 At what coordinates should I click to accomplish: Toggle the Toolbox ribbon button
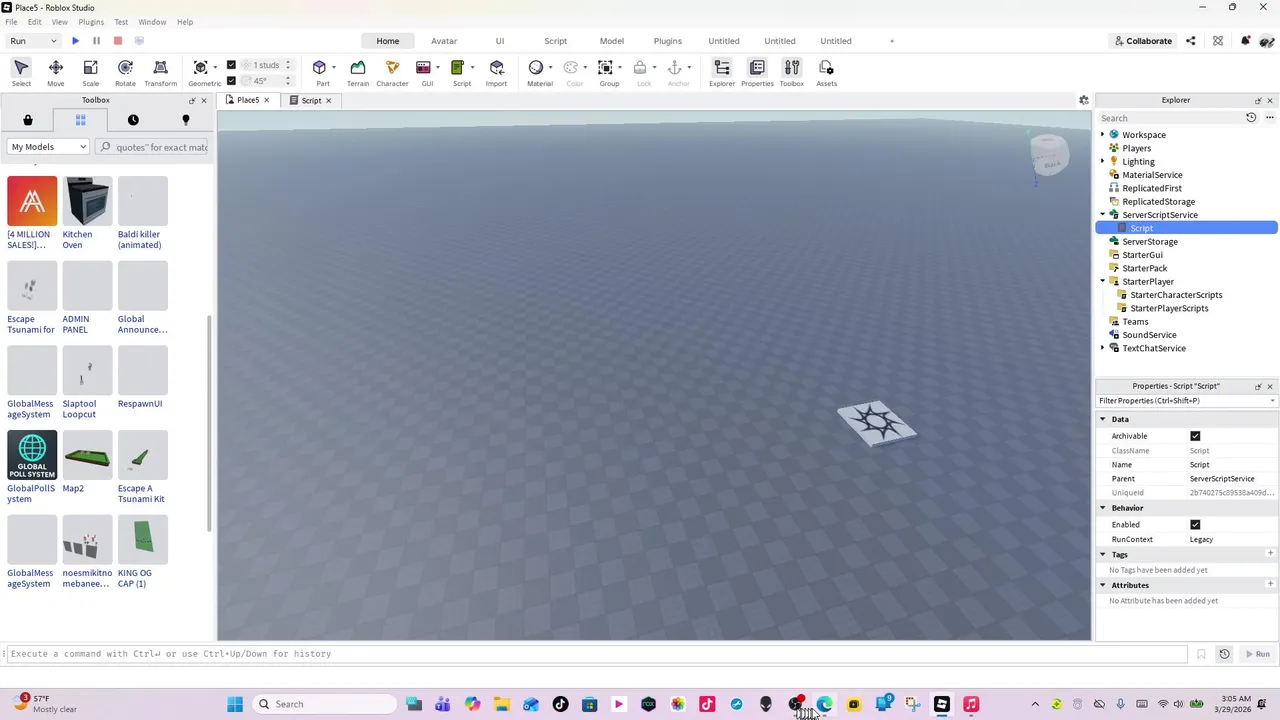pyautogui.click(x=791, y=72)
